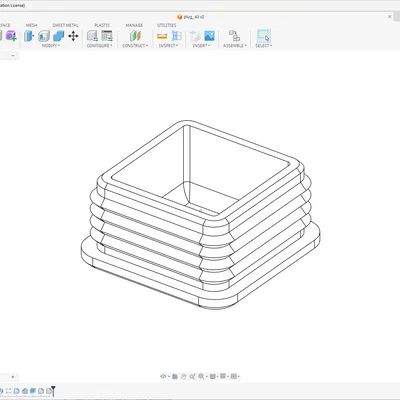Expand the INSERT dropdown menu
Viewport: 400px width, 400px height.
click(201, 46)
